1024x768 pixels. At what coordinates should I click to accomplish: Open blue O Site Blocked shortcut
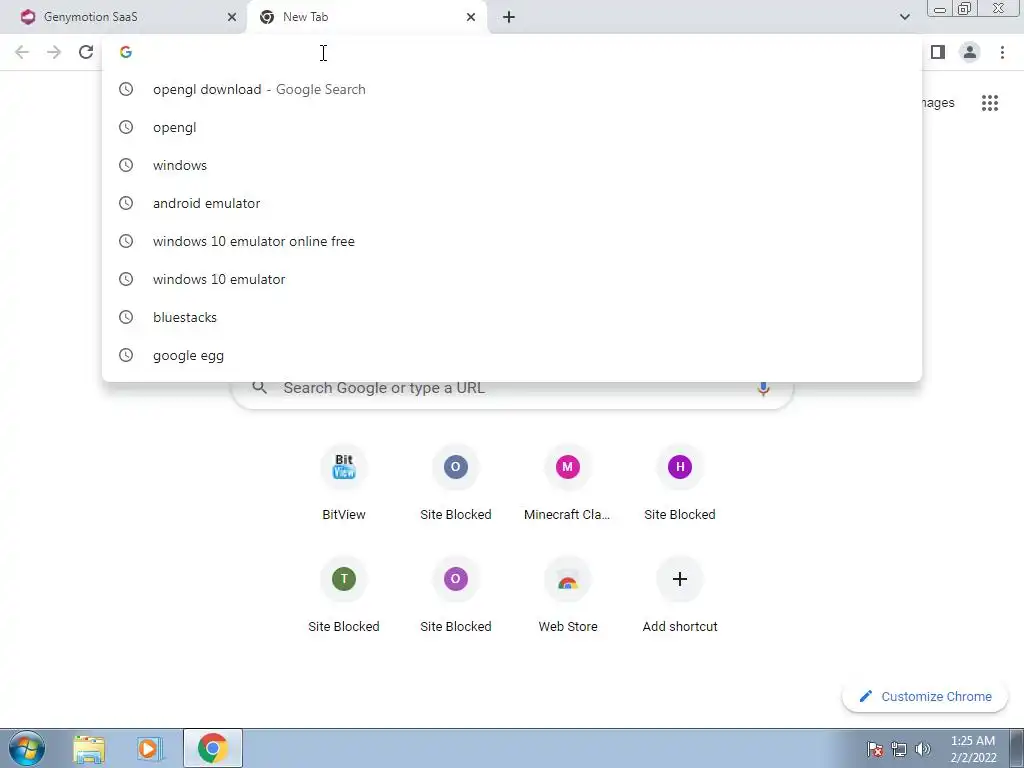(x=456, y=483)
